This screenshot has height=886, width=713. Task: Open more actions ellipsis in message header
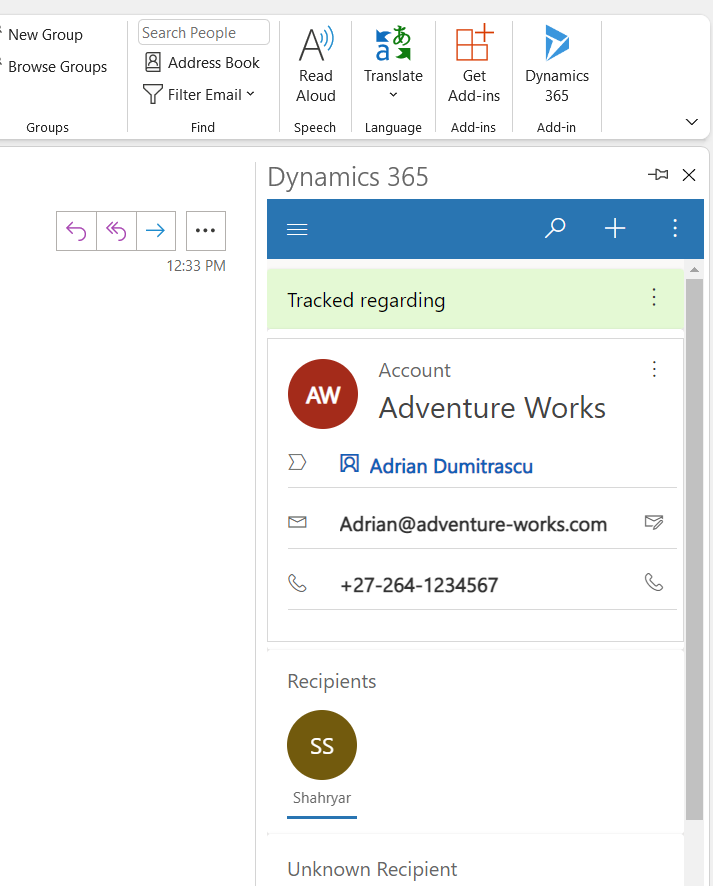(x=206, y=231)
